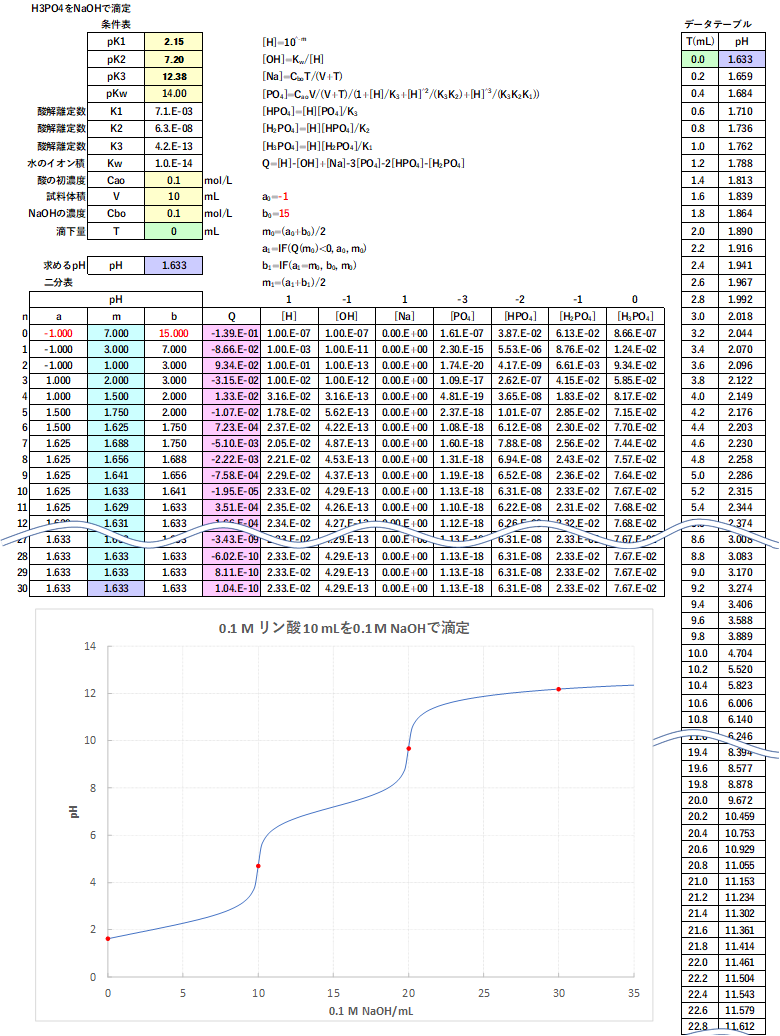Viewport: 780px width, 1036px height.
Task: Click the Q cell showing 1.04.E-10 in row 30
Action: pos(231,588)
